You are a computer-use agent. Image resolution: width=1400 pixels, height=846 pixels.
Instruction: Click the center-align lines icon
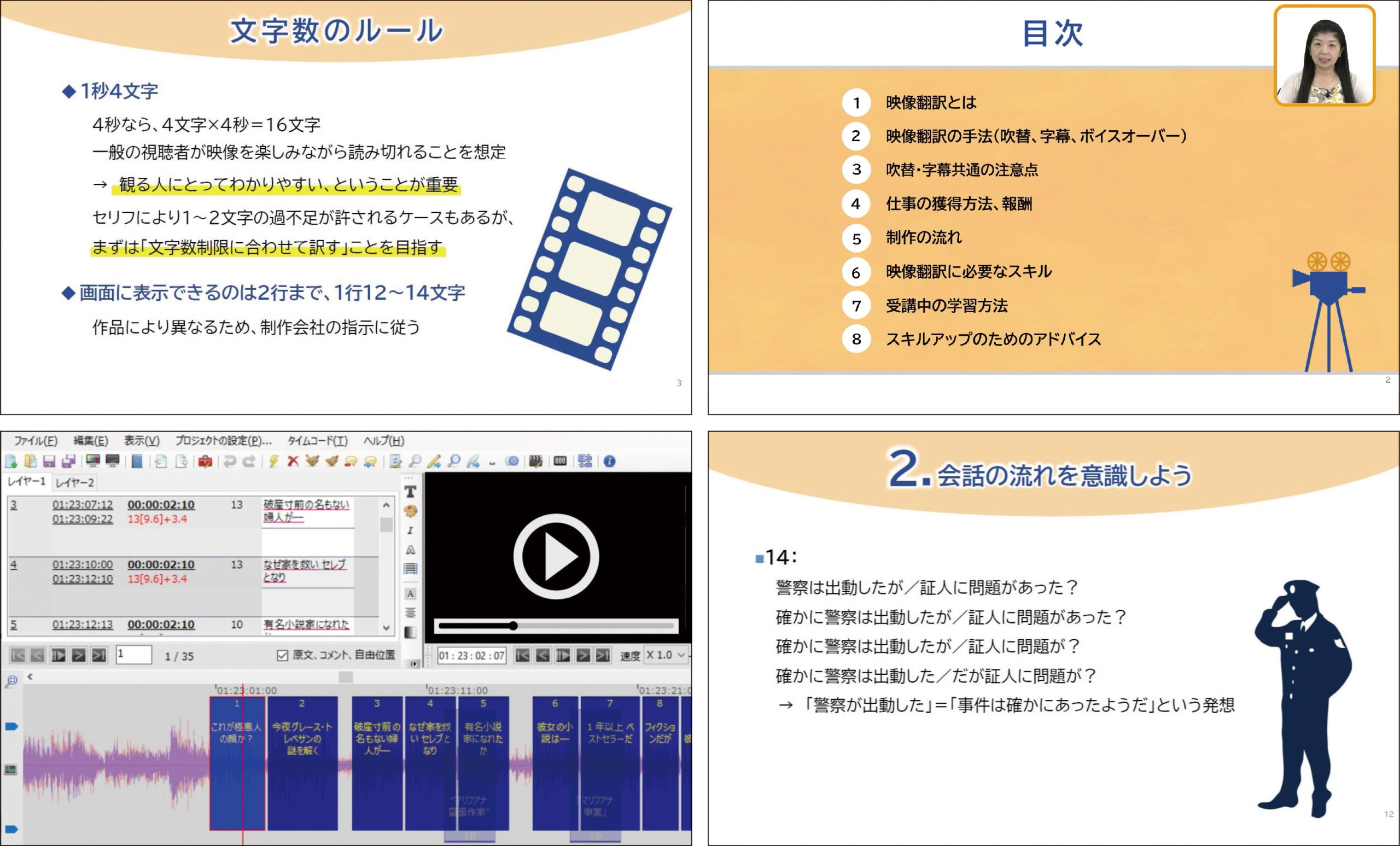click(410, 612)
